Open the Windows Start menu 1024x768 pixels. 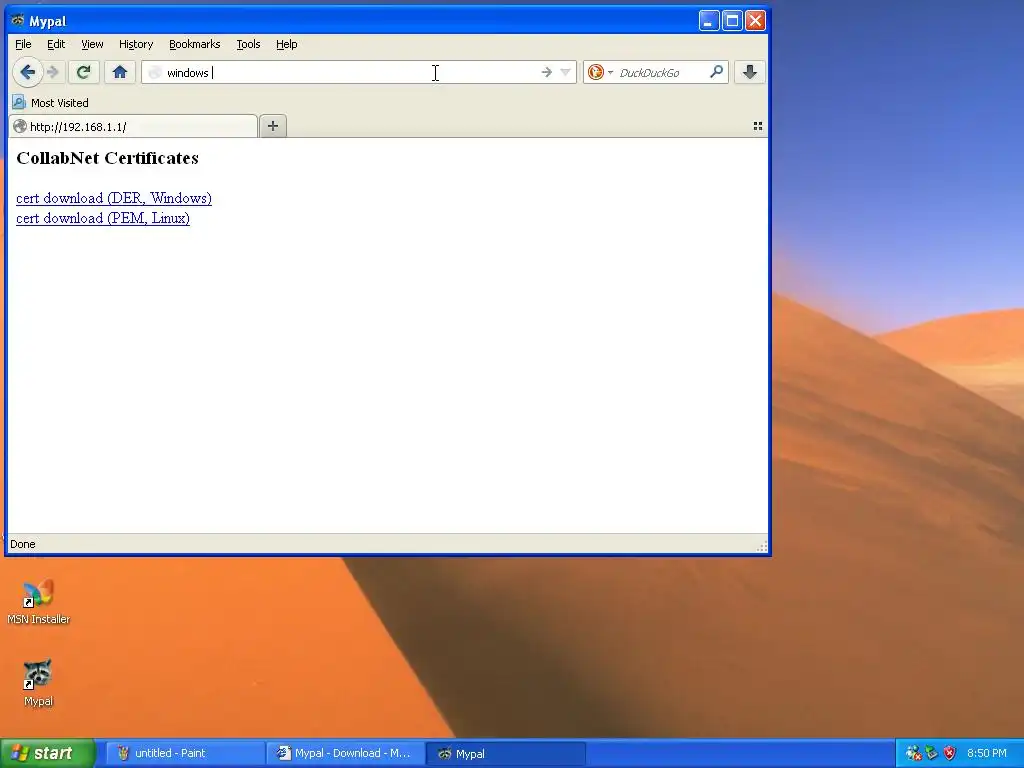(x=47, y=753)
